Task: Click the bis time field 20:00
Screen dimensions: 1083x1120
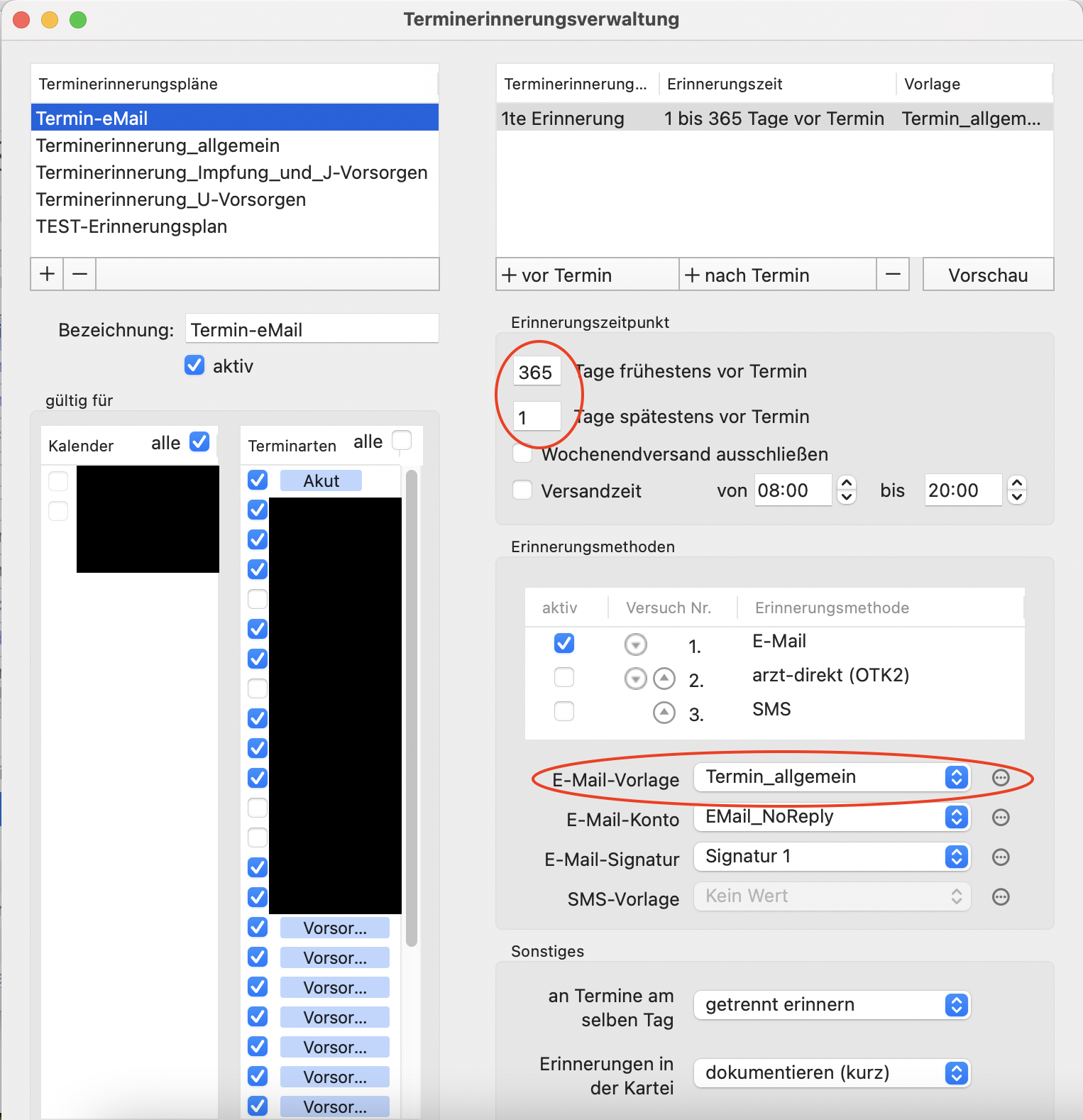Action: tap(963, 490)
